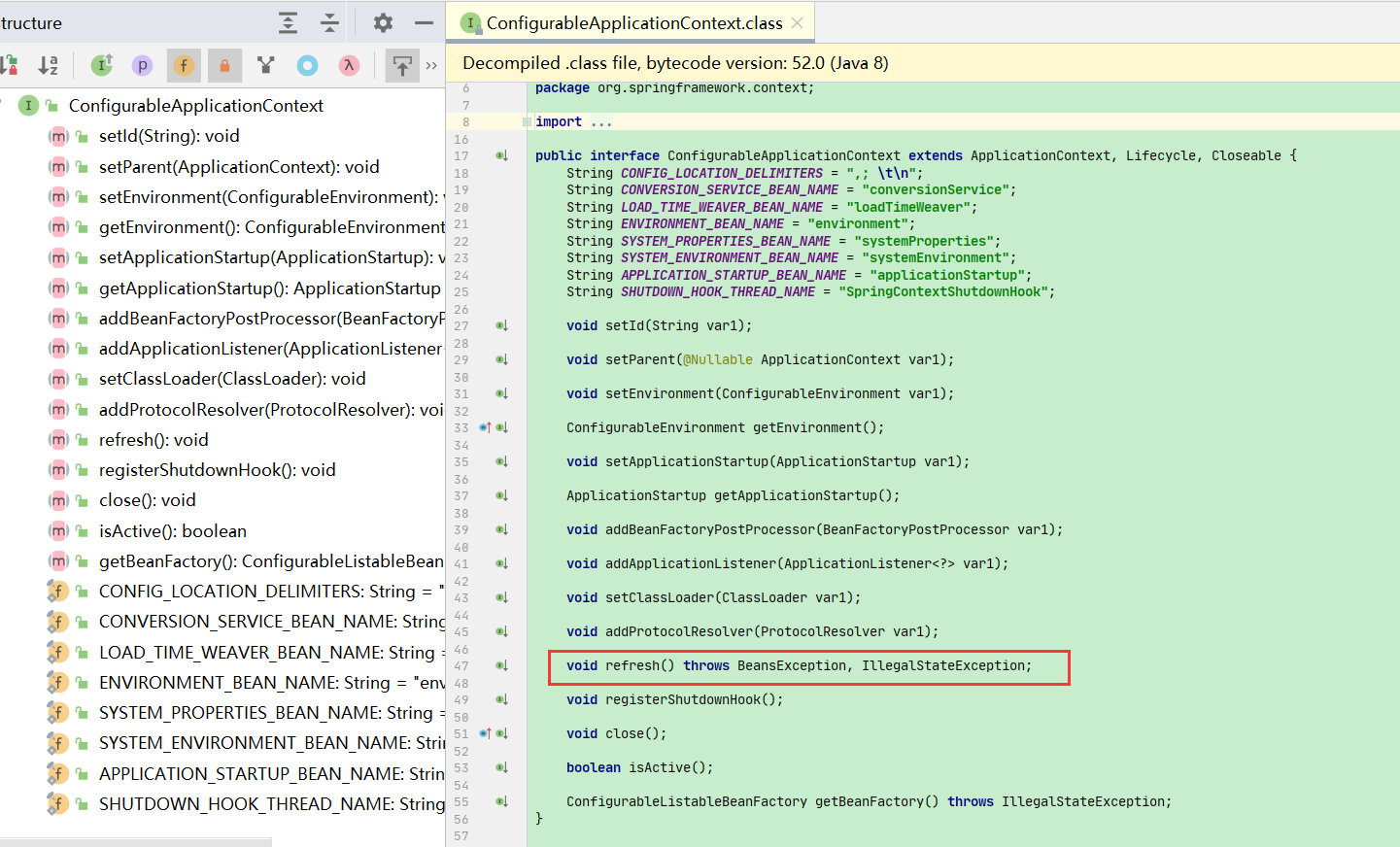Click implemented gutter icon beside addBeanFactoryPostProcessor code
The width and height of the screenshot is (1400, 847).
point(501,529)
